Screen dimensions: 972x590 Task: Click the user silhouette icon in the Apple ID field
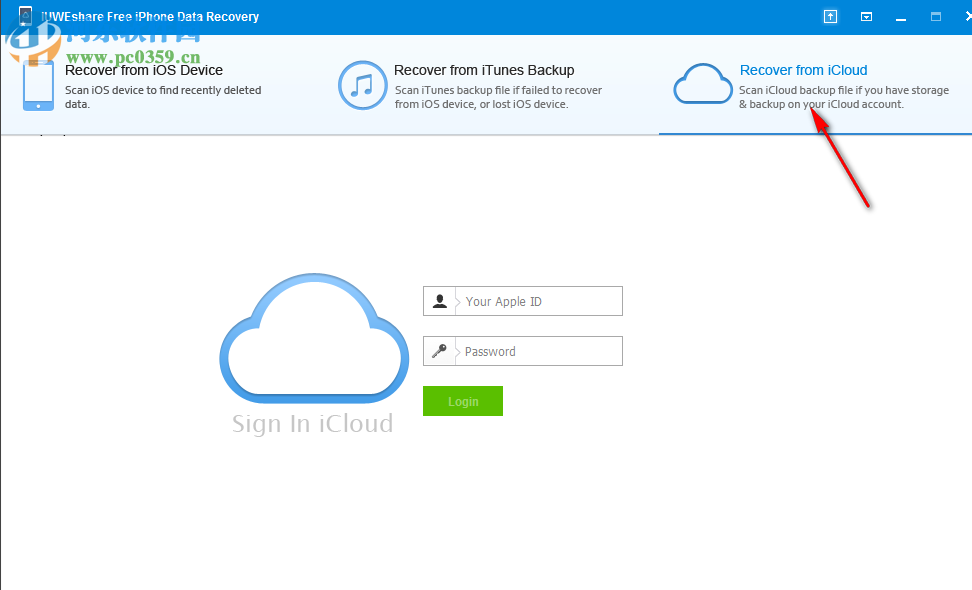click(x=440, y=300)
